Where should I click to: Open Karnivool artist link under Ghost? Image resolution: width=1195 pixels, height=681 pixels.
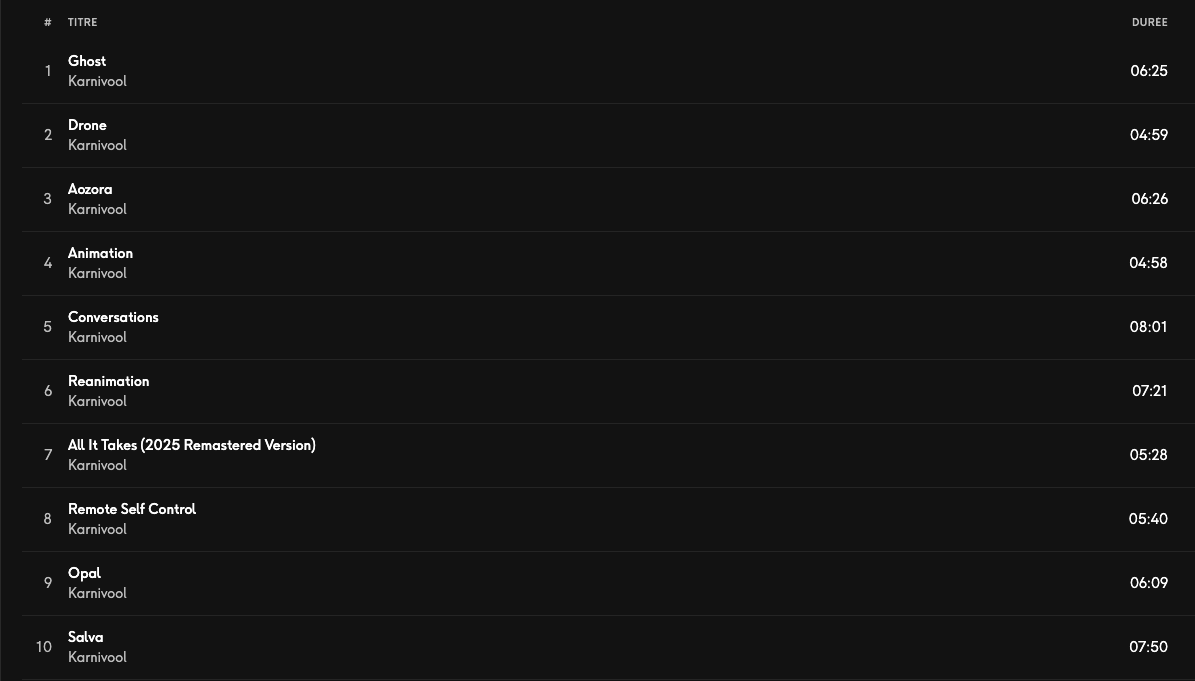coord(97,81)
